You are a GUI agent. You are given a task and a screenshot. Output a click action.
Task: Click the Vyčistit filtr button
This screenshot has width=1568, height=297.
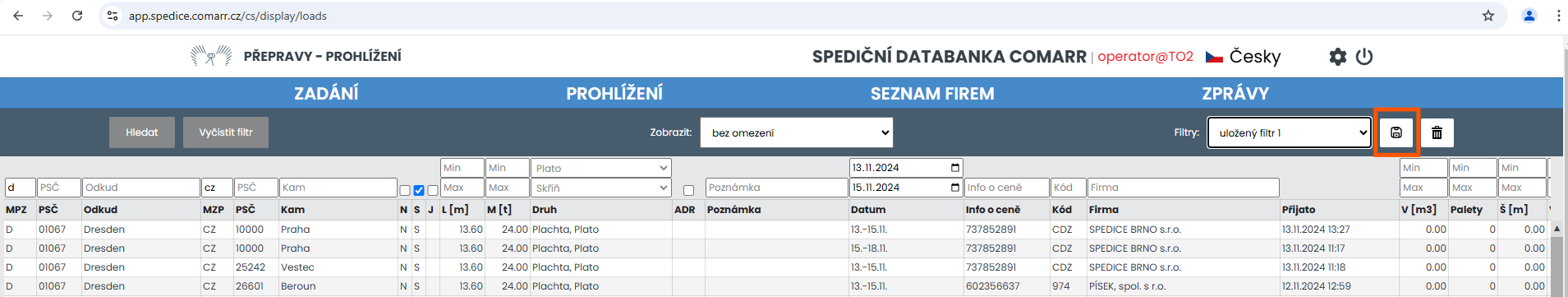coord(226,132)
